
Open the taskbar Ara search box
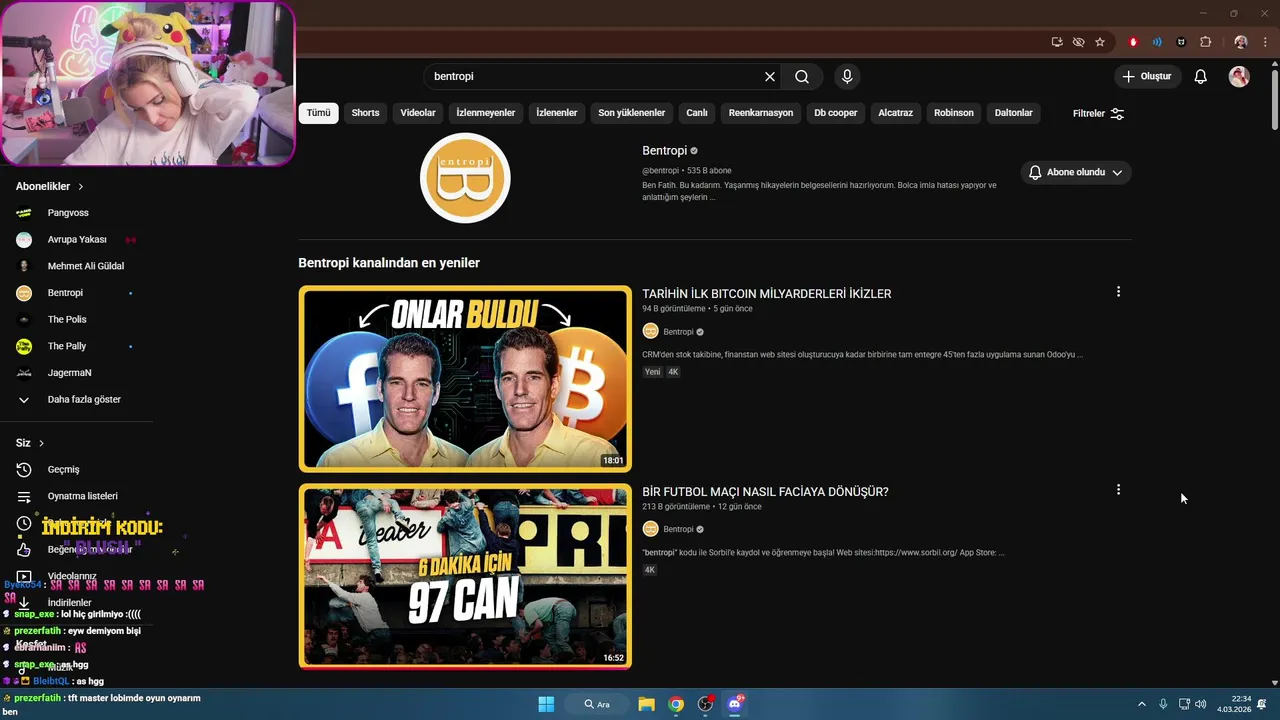[x=598, y=704]
